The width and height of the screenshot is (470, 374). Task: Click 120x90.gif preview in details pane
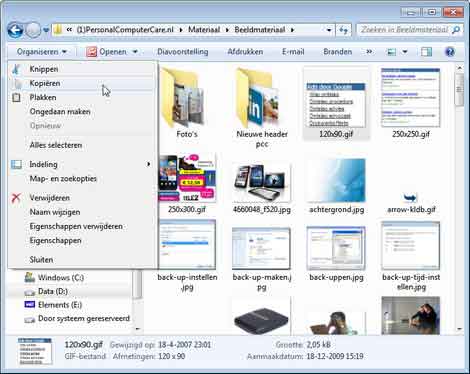pos(35,351)
